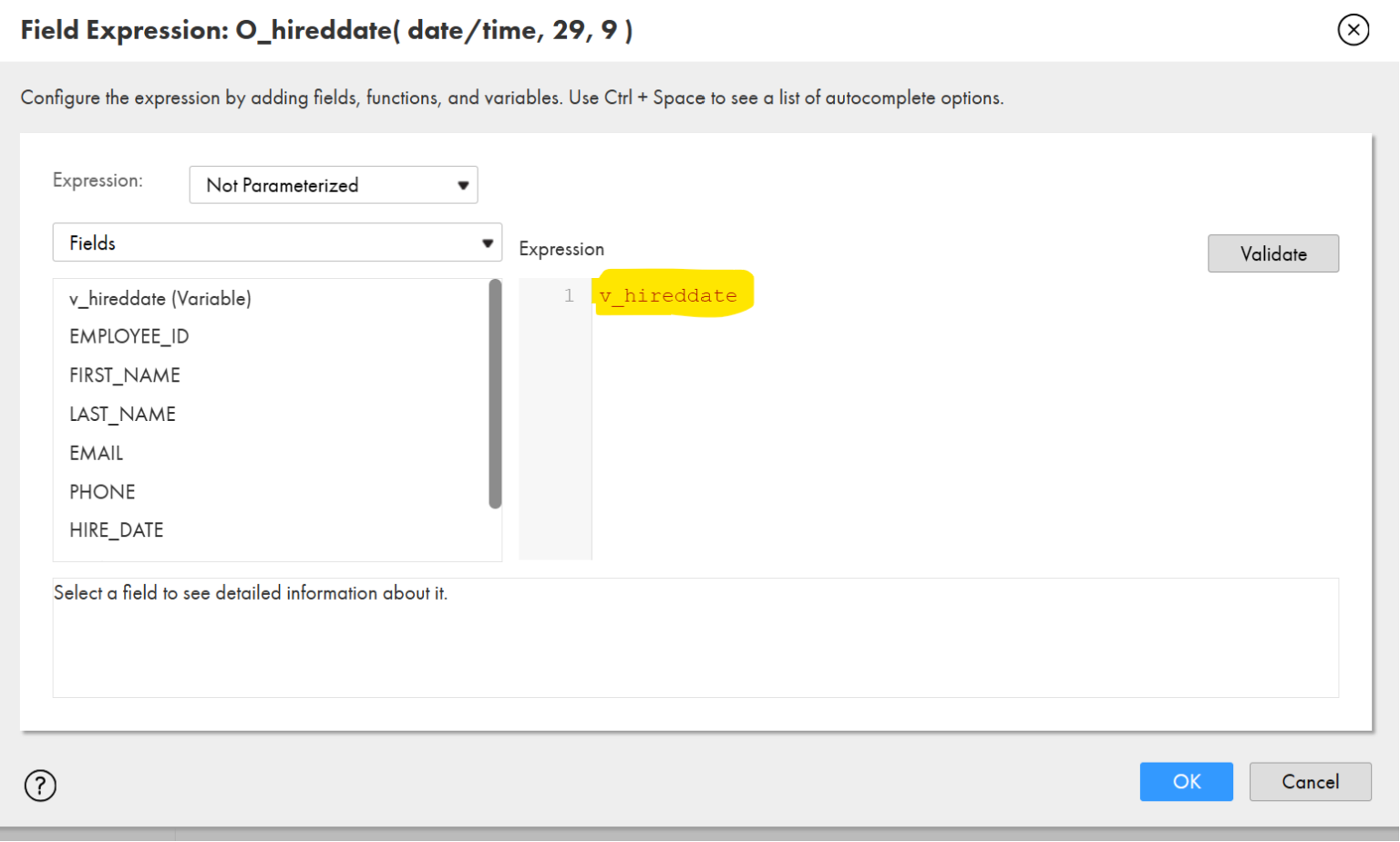This screenshot has height=842, width=1400.
Task: Close the Field Expression dialog via X icon
Action: (1354, 30)
